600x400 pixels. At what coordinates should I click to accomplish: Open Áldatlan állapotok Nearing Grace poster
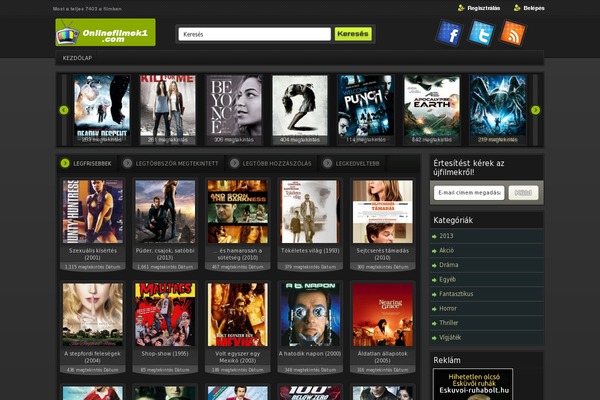(x=383, y=315)
